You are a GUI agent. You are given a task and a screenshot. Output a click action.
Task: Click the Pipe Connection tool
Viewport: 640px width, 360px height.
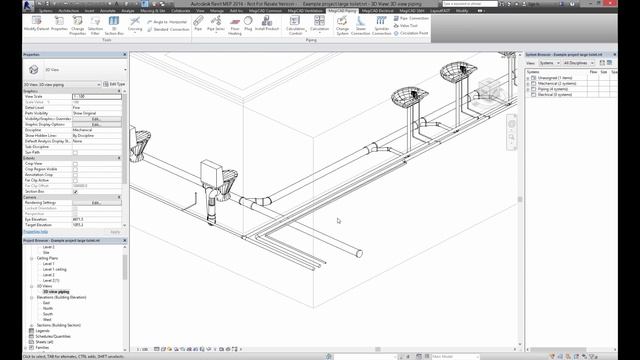point(411,18)
